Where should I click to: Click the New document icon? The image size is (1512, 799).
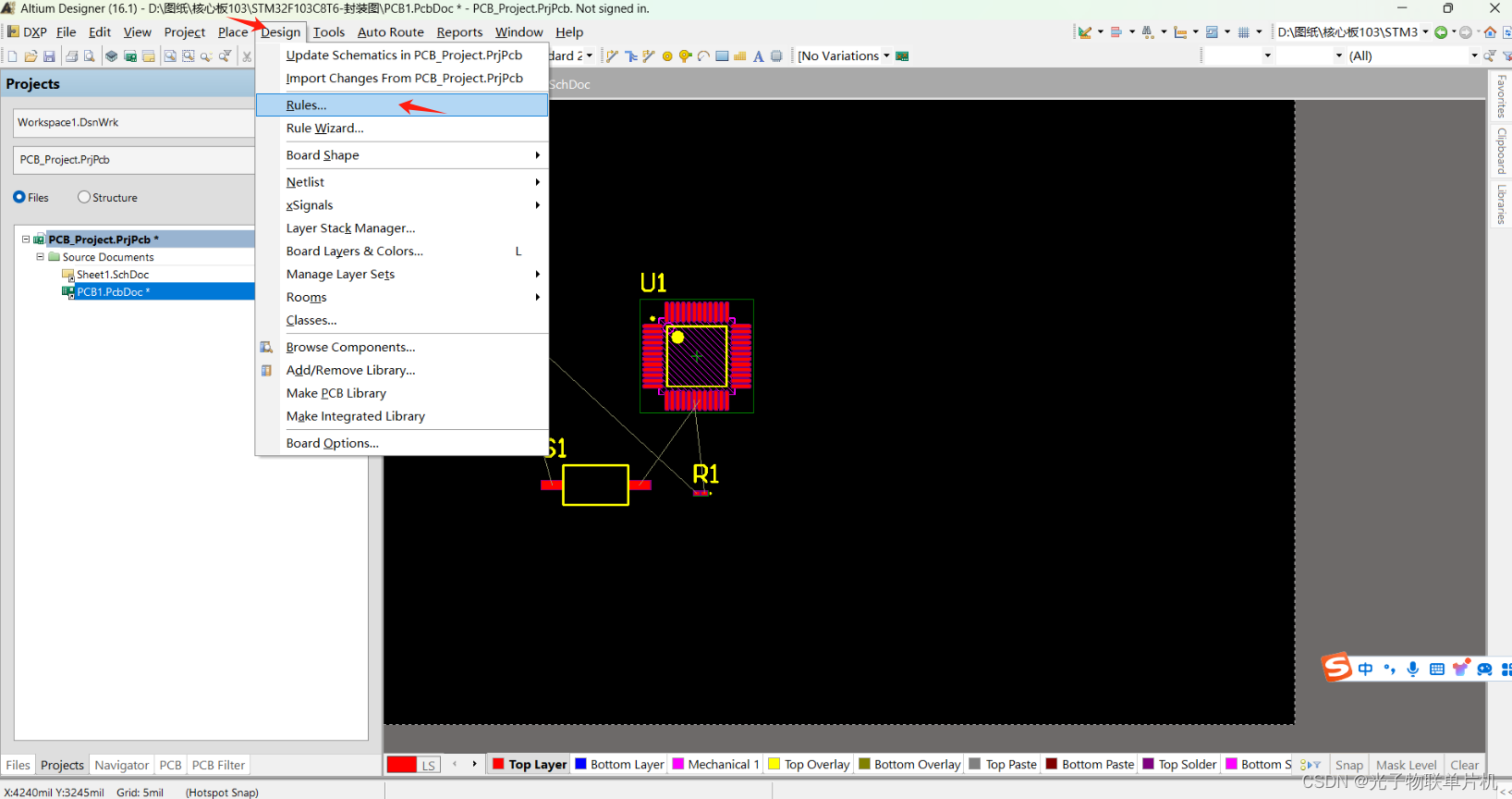pos(12,56)
